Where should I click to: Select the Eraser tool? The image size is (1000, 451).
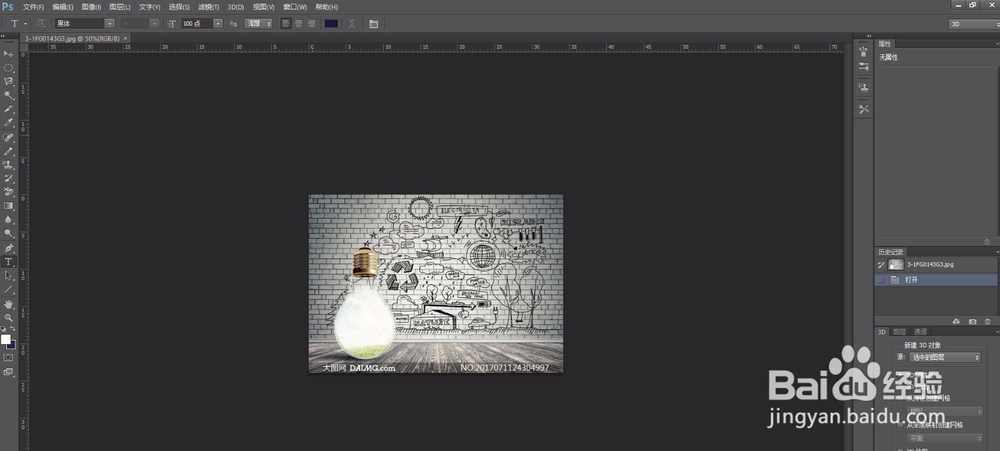[9, 192]
